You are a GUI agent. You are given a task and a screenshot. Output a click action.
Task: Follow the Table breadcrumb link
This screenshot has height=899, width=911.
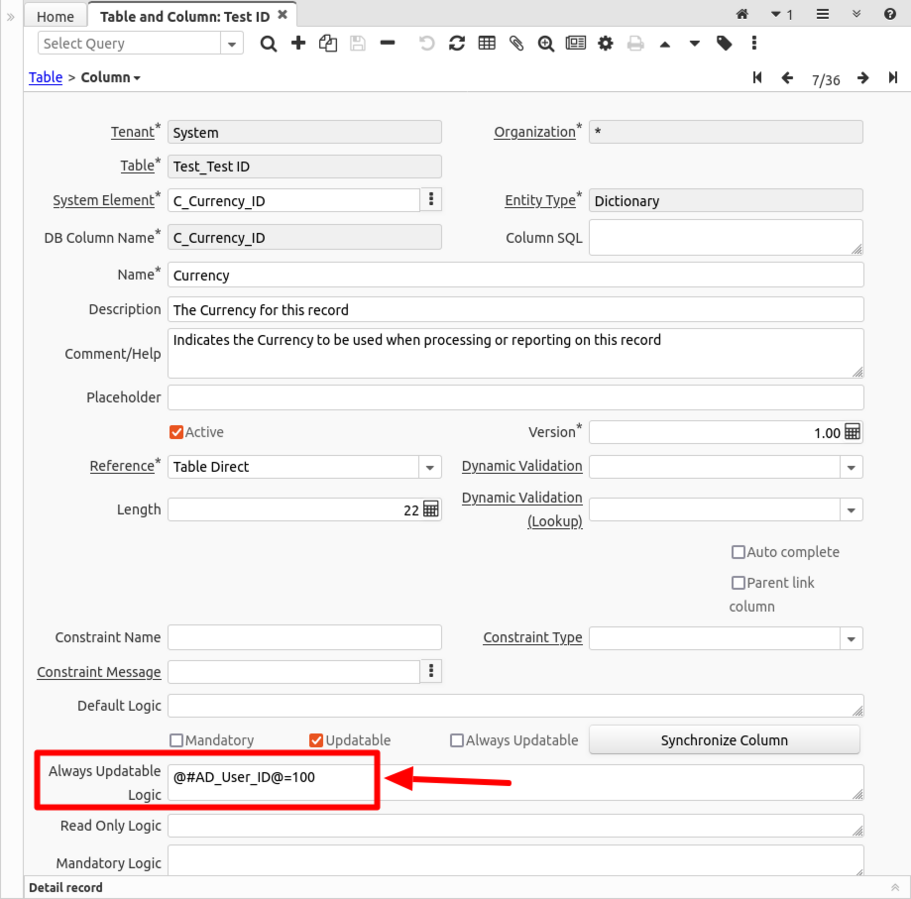[x=45, y=77]
